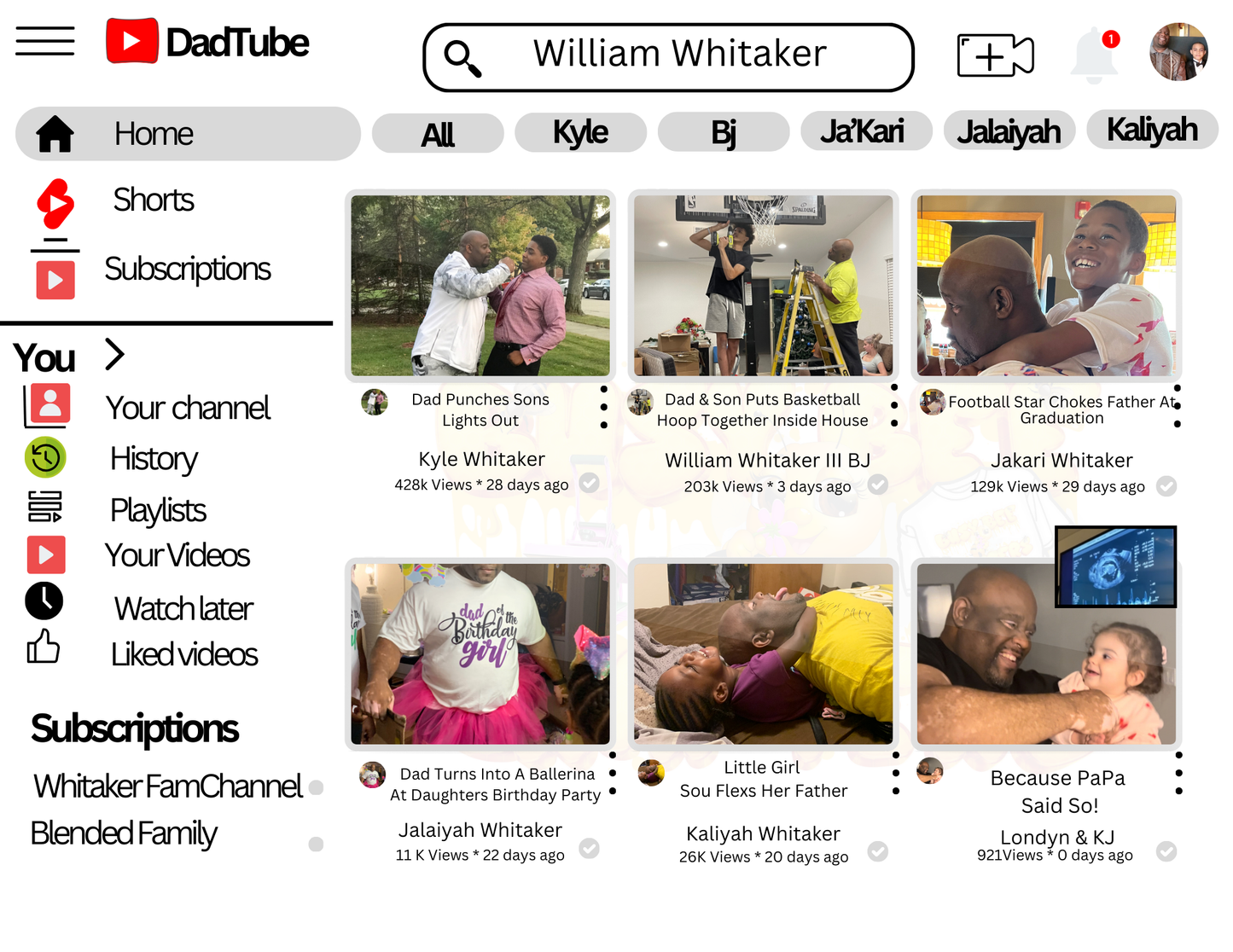Select the Kaliyah filter tab

pyautogui.click(x=1152, y=130)
